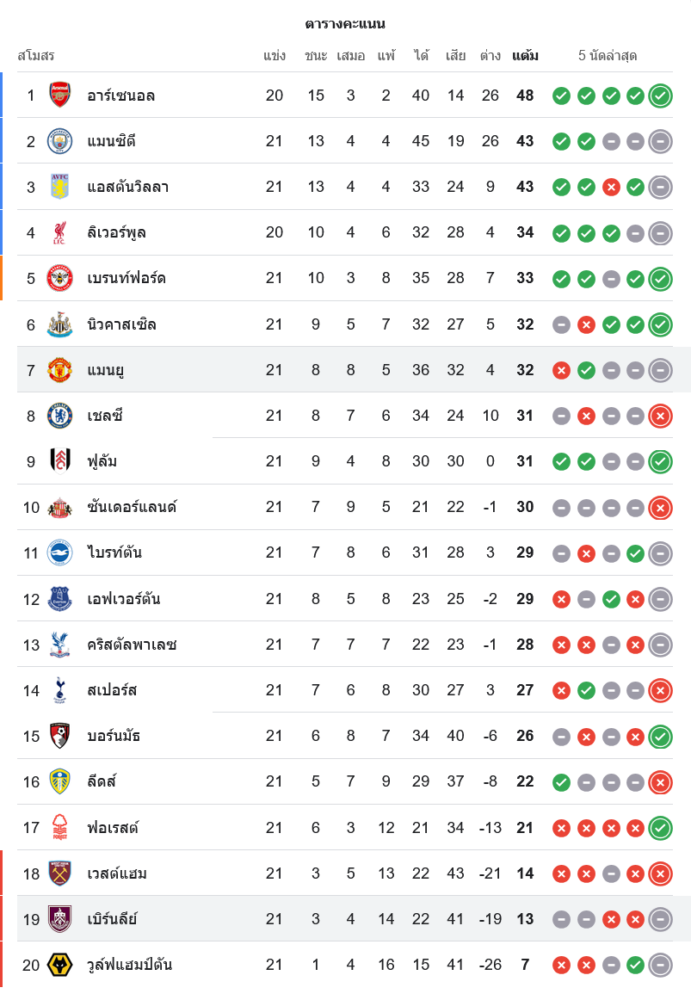Click Aston Villa's red loss result icon
The image size is (691, 1000).
point(611,187)
